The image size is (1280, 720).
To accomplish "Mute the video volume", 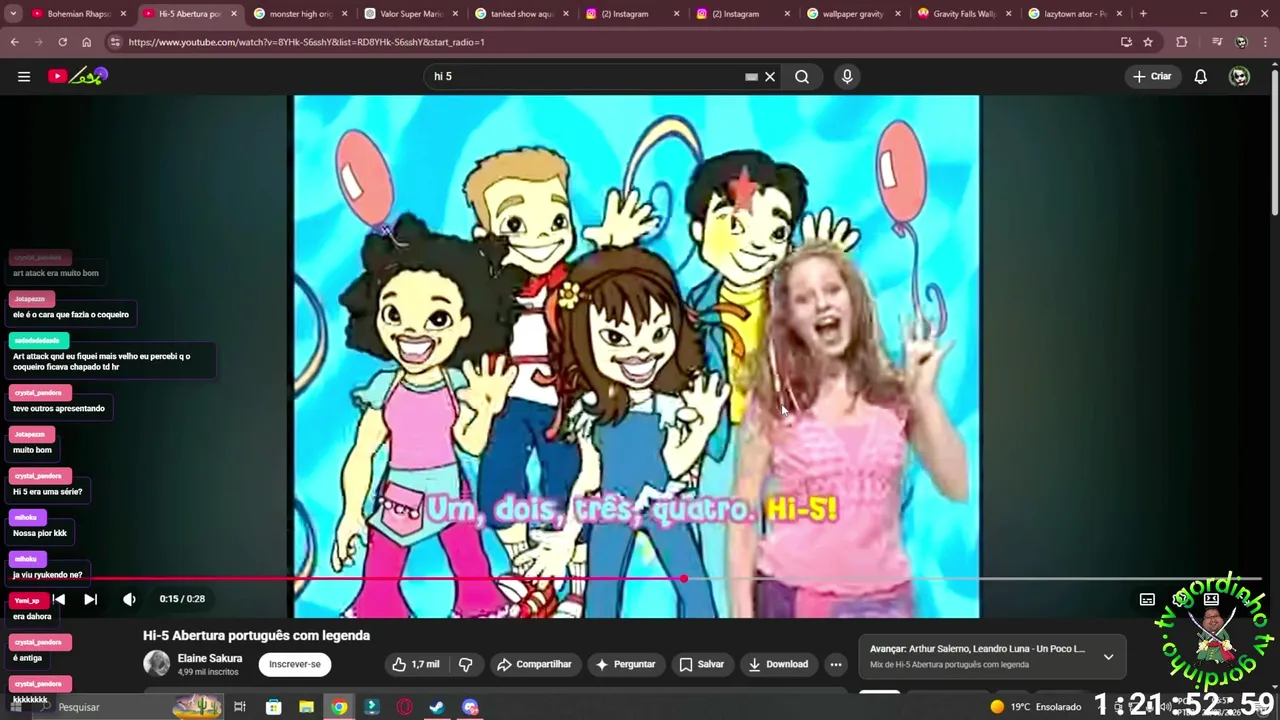I will 129,599.
